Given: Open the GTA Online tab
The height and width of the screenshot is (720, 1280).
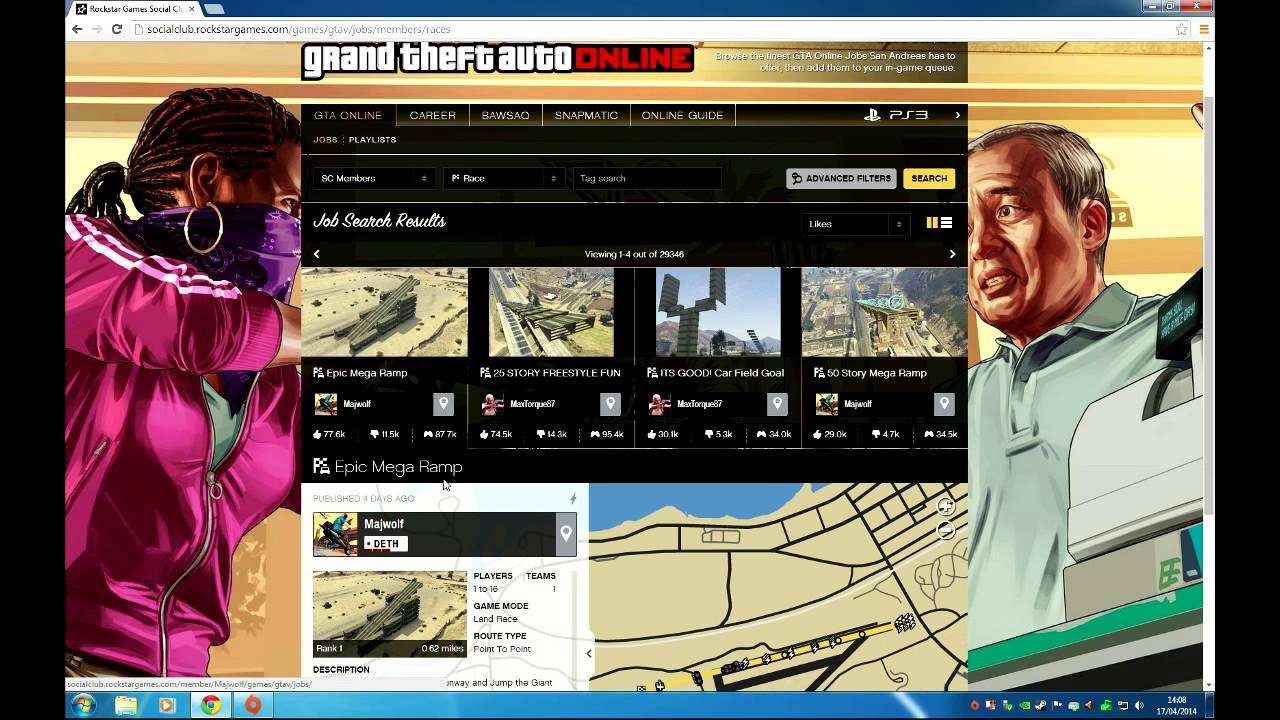Looking at the screenshot, I should pos(348,115).
